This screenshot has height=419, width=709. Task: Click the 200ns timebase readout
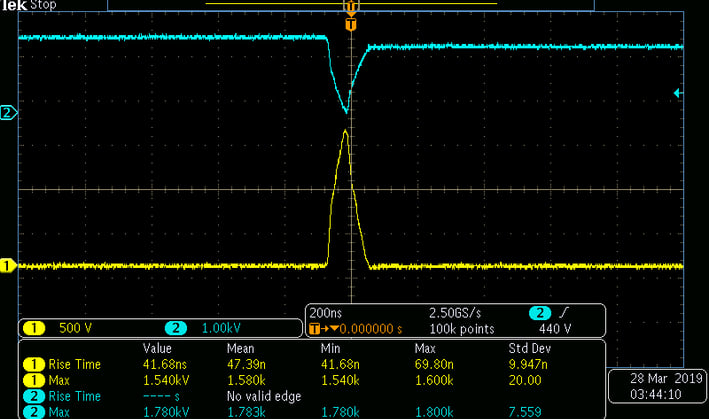(x=326, y=313)
